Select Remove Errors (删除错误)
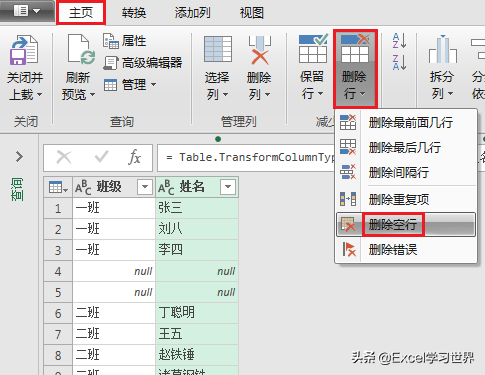 [x=406, y=249]
